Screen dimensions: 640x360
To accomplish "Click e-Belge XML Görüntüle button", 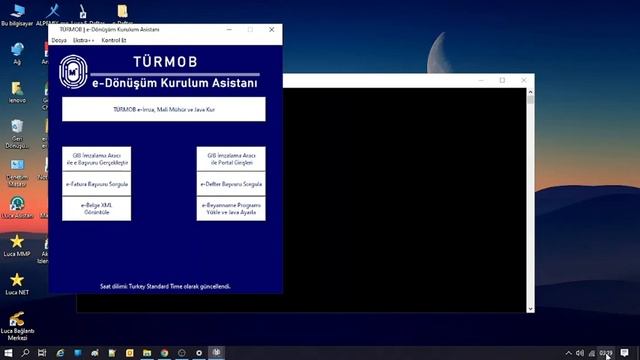I will [97, 209].
